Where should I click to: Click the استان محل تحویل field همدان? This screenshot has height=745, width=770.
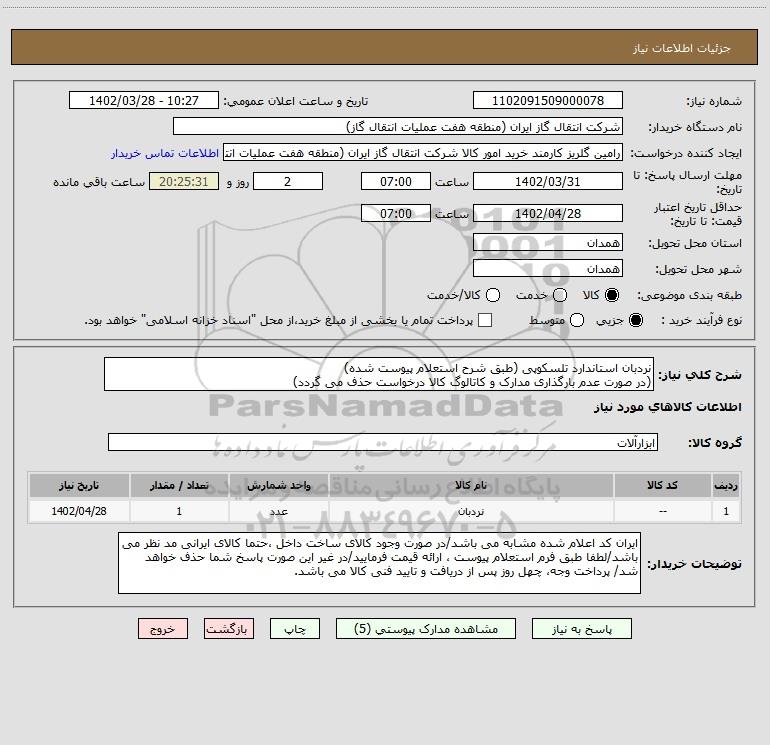548,242
